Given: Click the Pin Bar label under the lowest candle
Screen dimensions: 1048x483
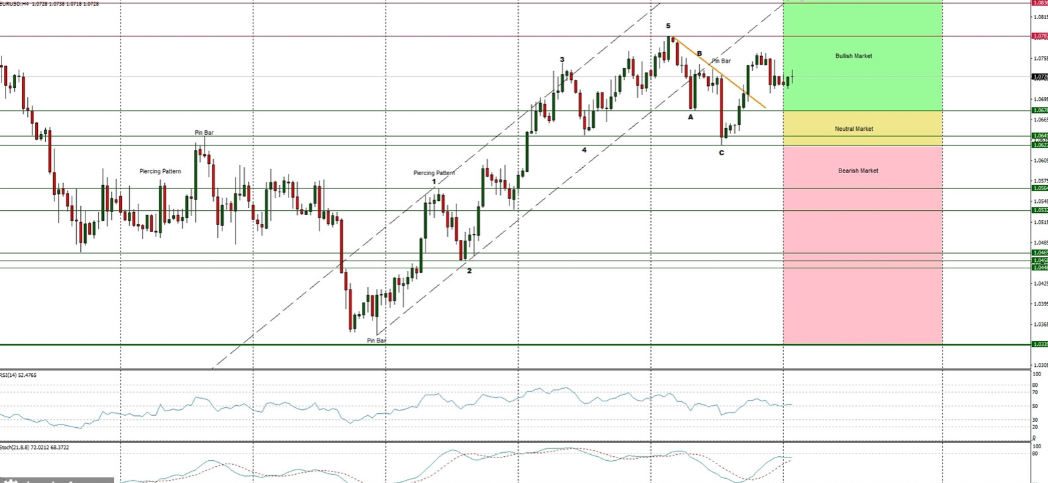Looking at the screenshot, I should [376, 341].
